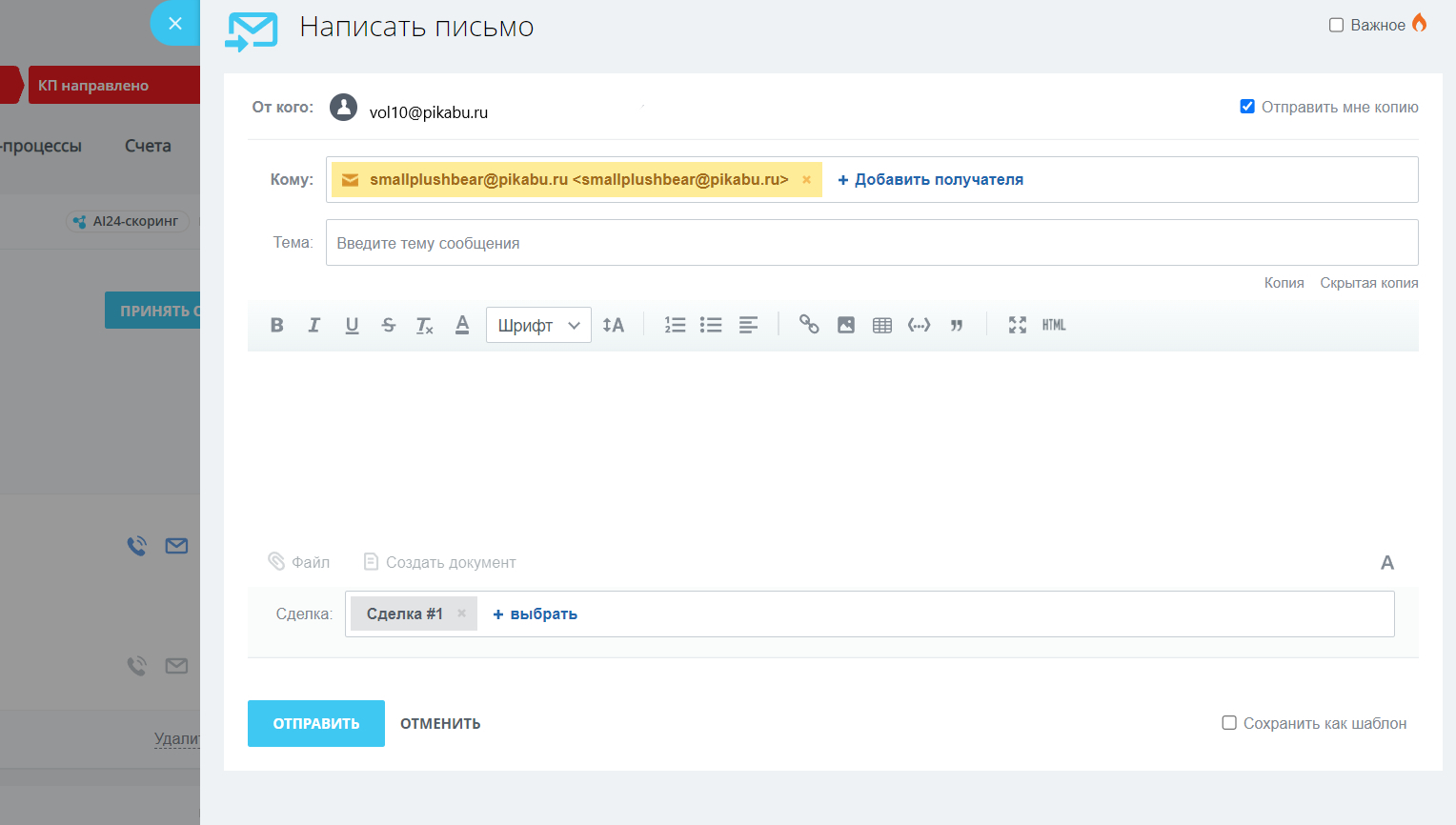Click the Тема subject input field
1456x825 pixels.
871,243
